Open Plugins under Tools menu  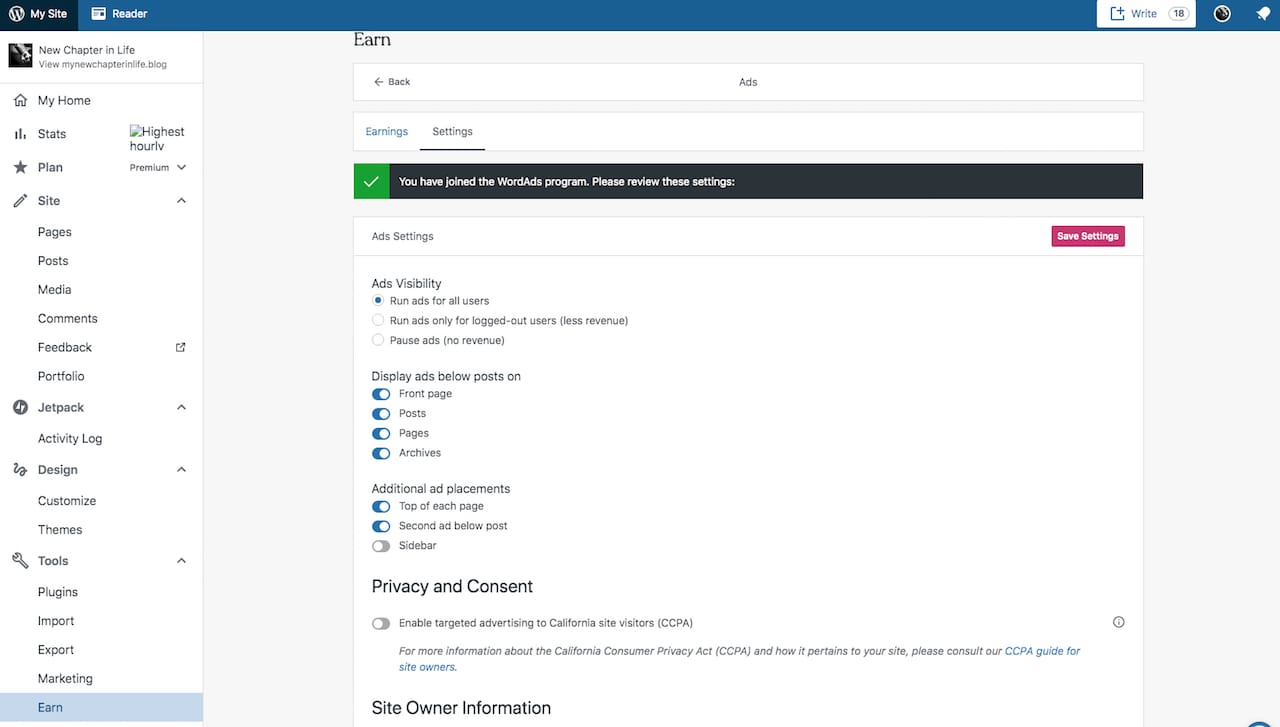coord(58,592)
